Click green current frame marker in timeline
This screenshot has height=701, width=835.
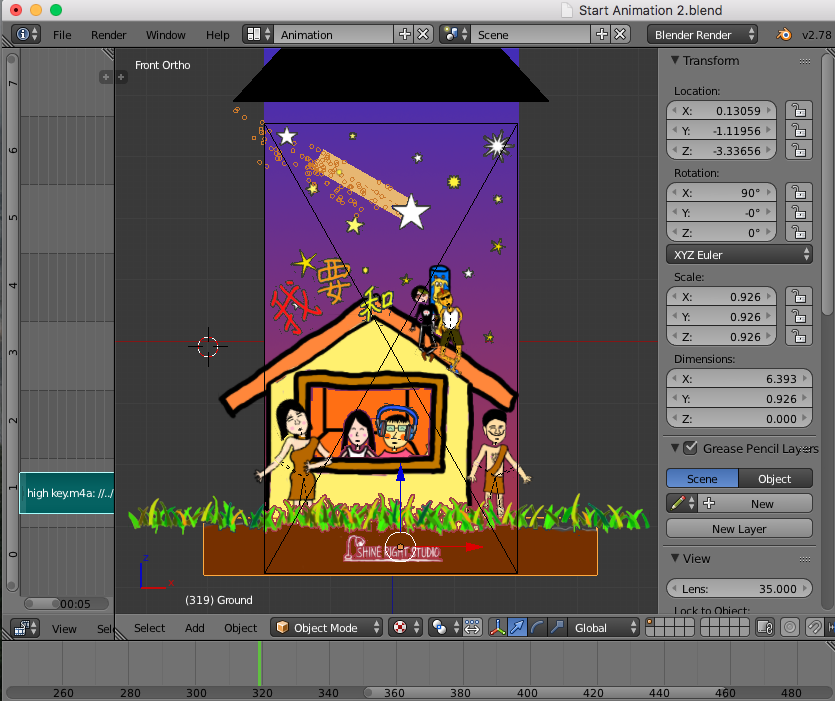259,663
